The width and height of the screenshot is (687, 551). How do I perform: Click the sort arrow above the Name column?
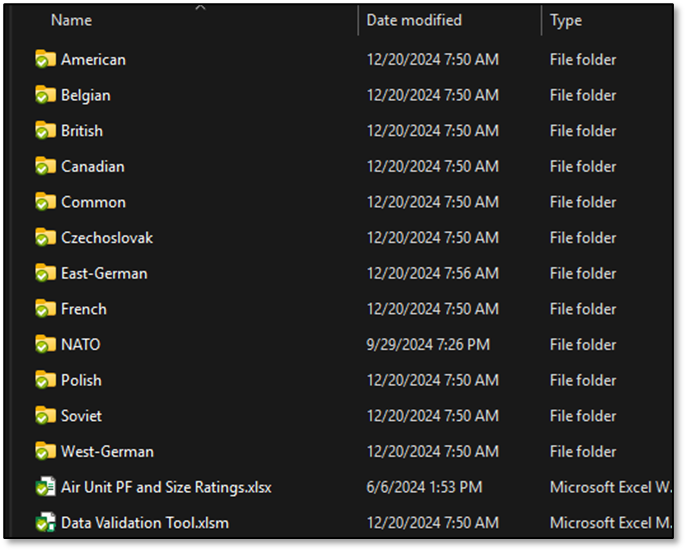[x=200, y=8]
